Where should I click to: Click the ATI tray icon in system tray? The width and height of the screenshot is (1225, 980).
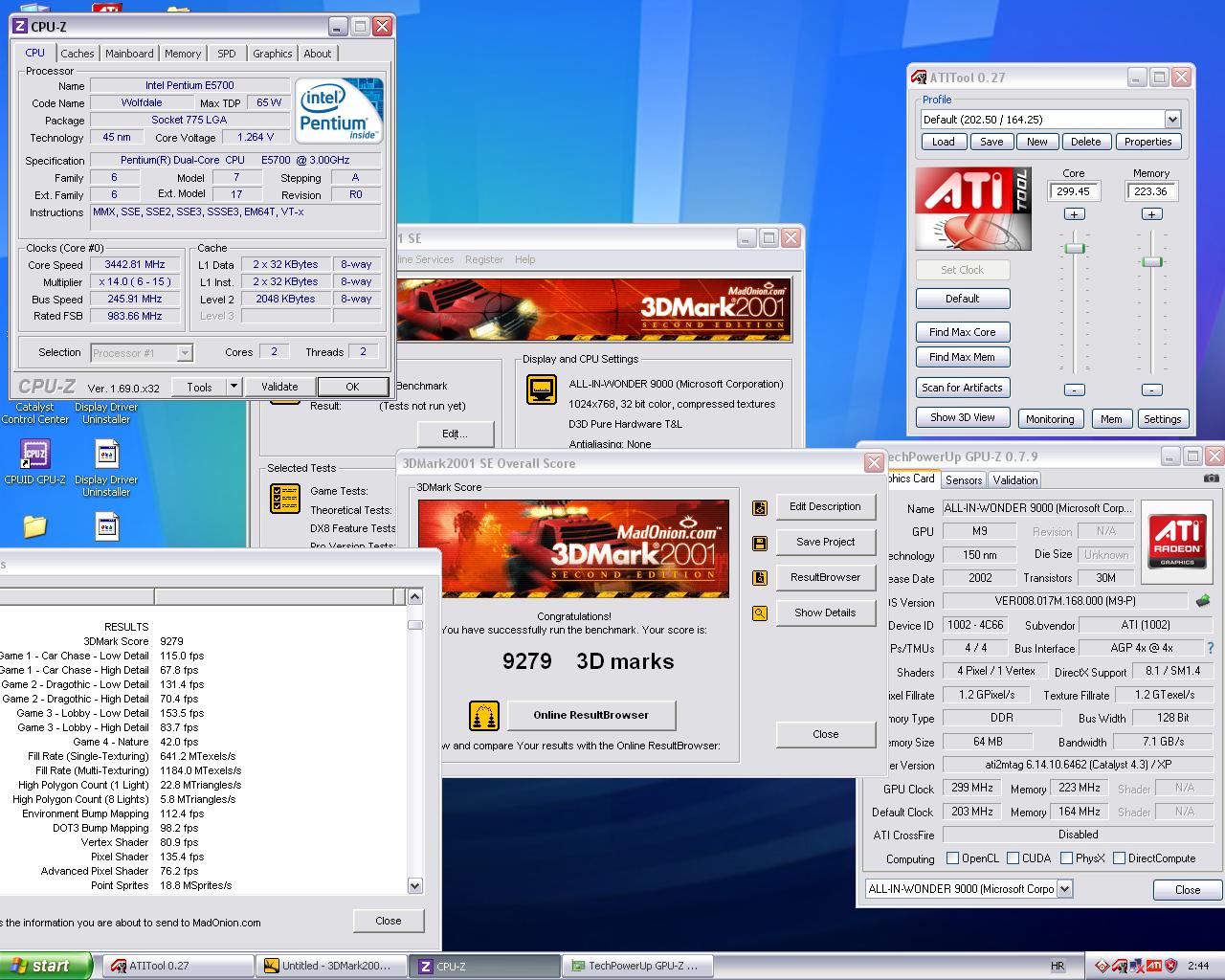pos(1154,966)
